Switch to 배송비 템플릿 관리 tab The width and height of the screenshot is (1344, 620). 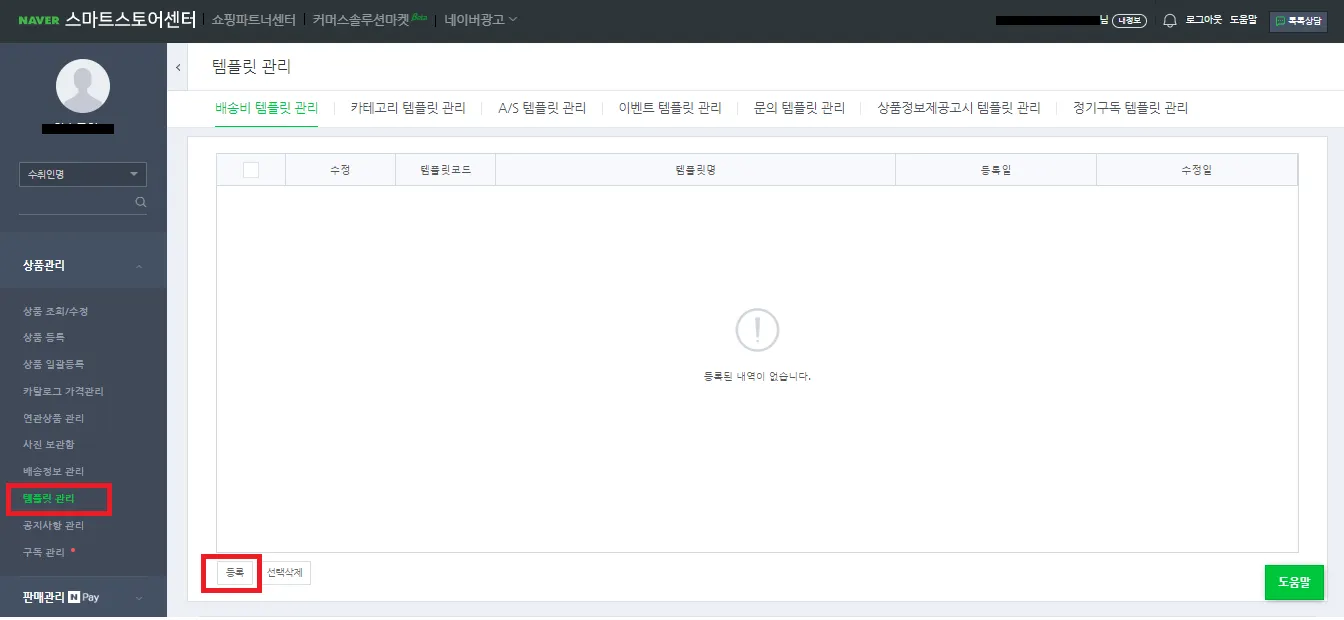point(266,108)
